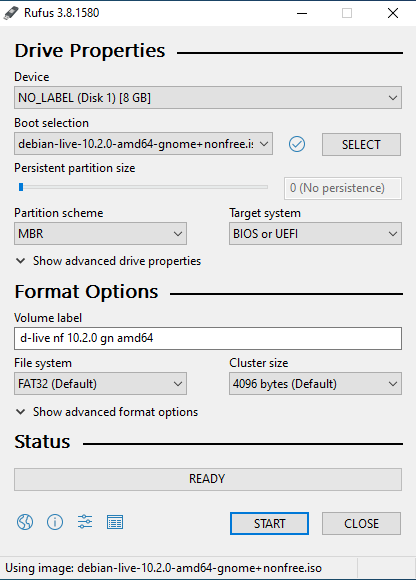Image resolution: width=416 pixels, height=580 pixels.
Task: Open the Device dropdown list
Action: 208,98
